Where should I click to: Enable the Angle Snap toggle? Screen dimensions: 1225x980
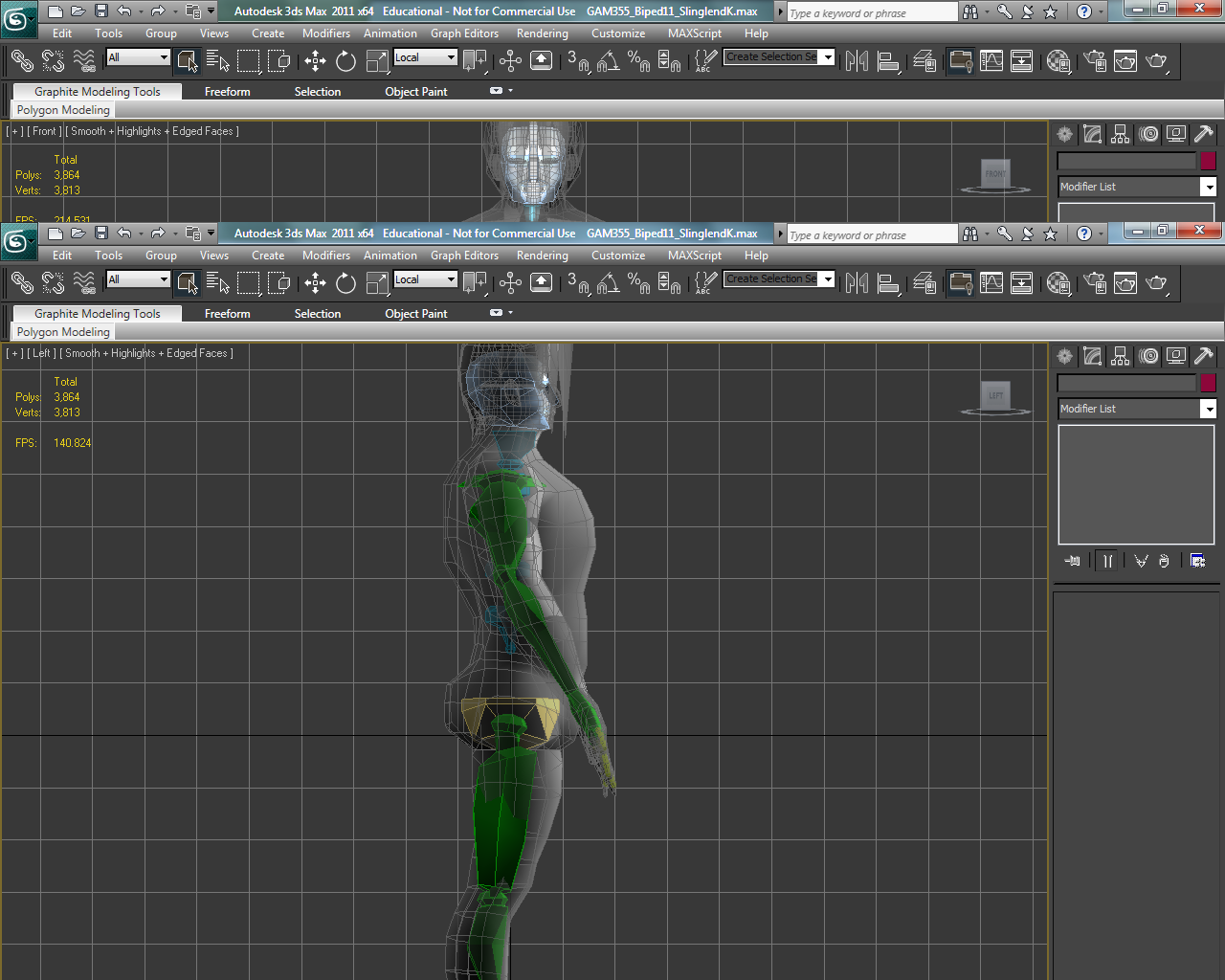pos(608,283)
